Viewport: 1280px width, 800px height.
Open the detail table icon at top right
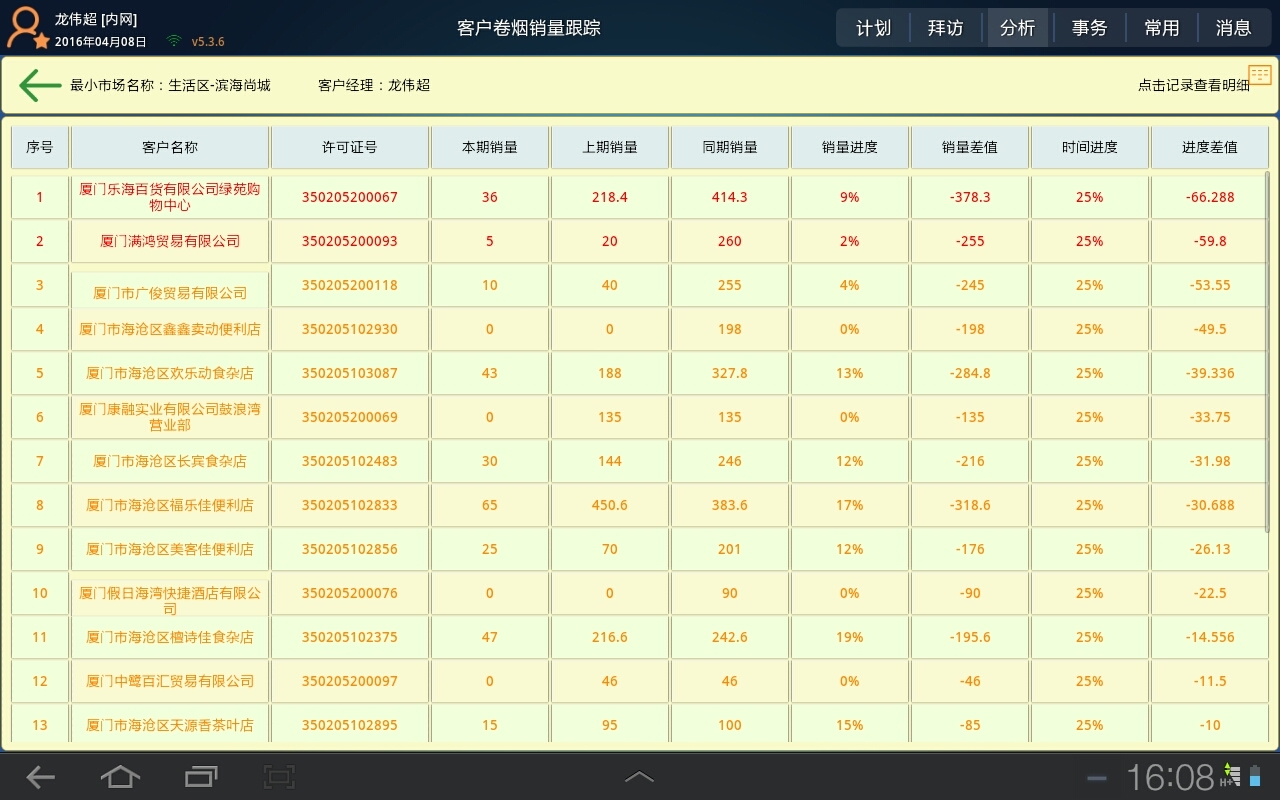click(1259, 74)
